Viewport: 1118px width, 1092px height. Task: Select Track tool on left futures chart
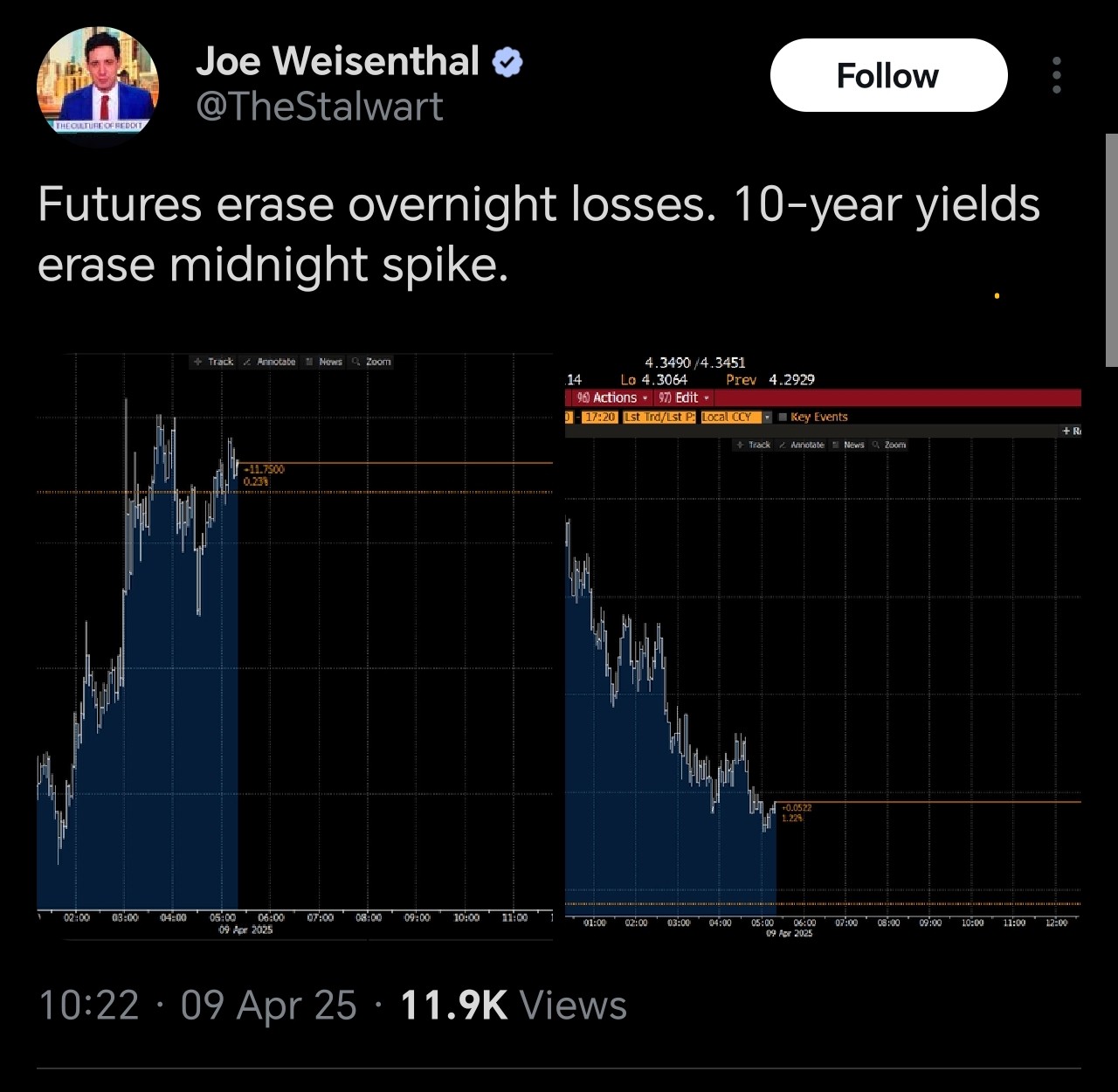(214, 362)
